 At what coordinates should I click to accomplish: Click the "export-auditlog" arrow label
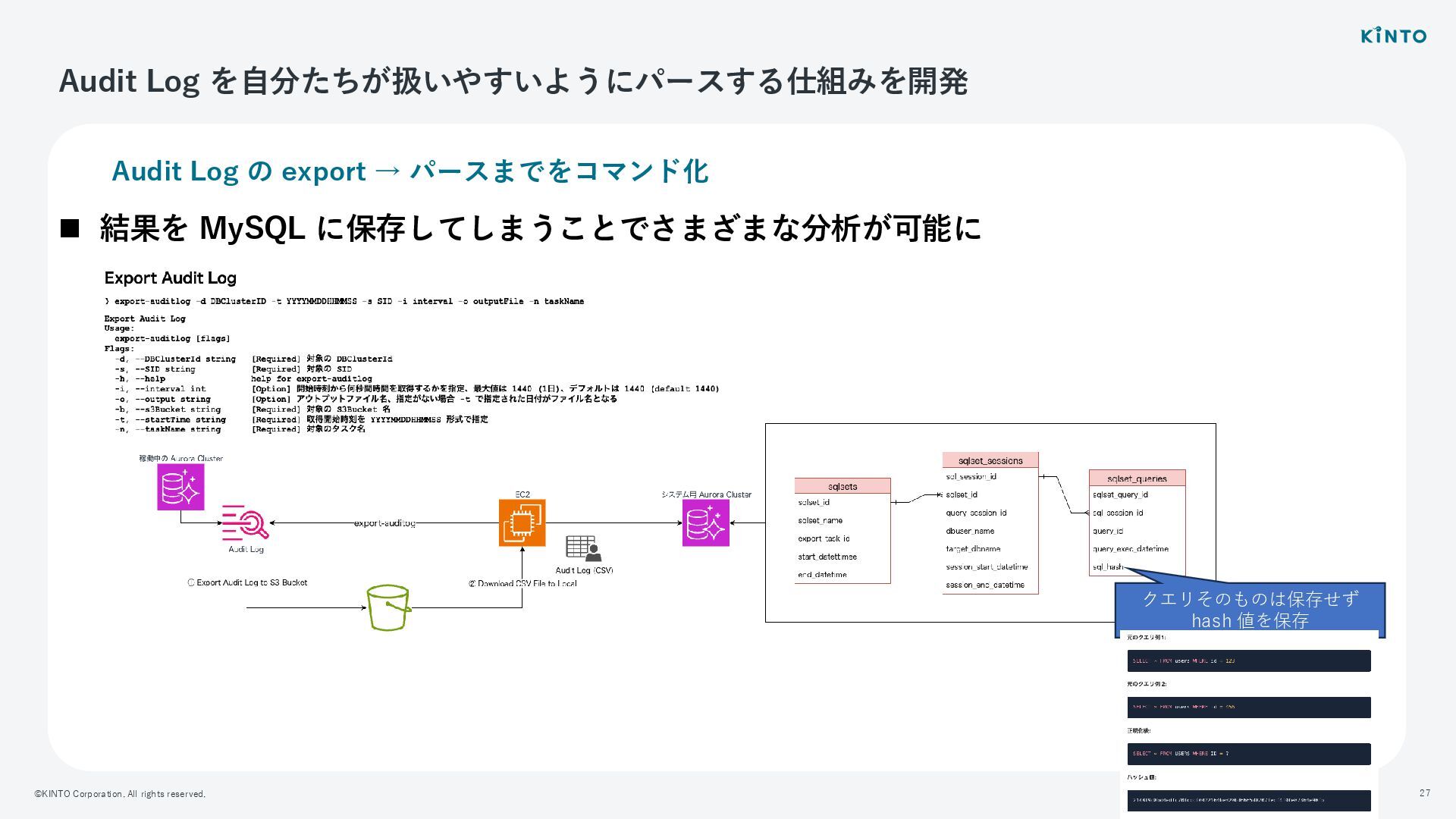(384, 523)
